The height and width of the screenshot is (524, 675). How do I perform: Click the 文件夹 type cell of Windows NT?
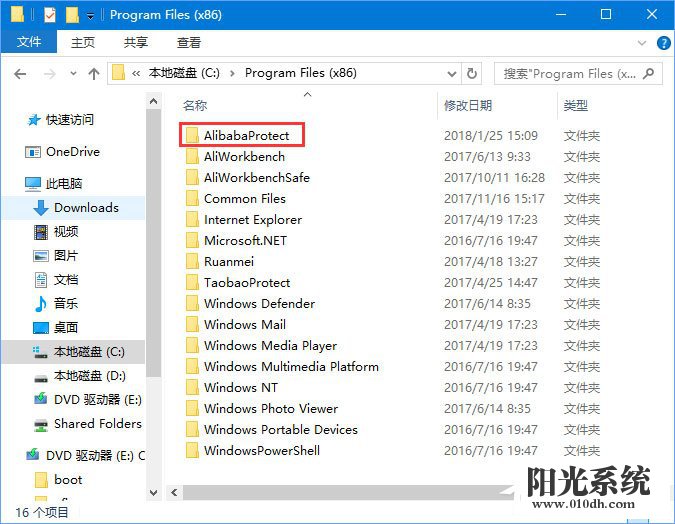tap(582, 388)
